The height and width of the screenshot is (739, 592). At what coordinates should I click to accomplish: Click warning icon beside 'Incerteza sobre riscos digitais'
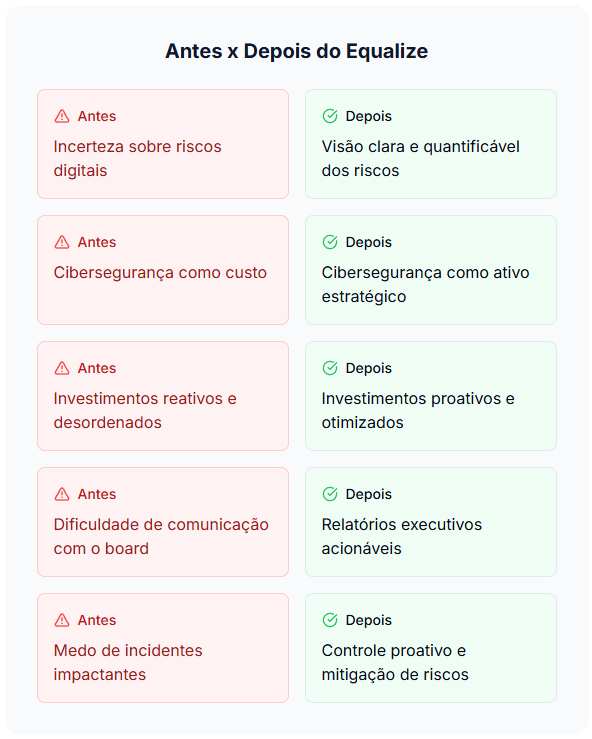tap(62, 116)
